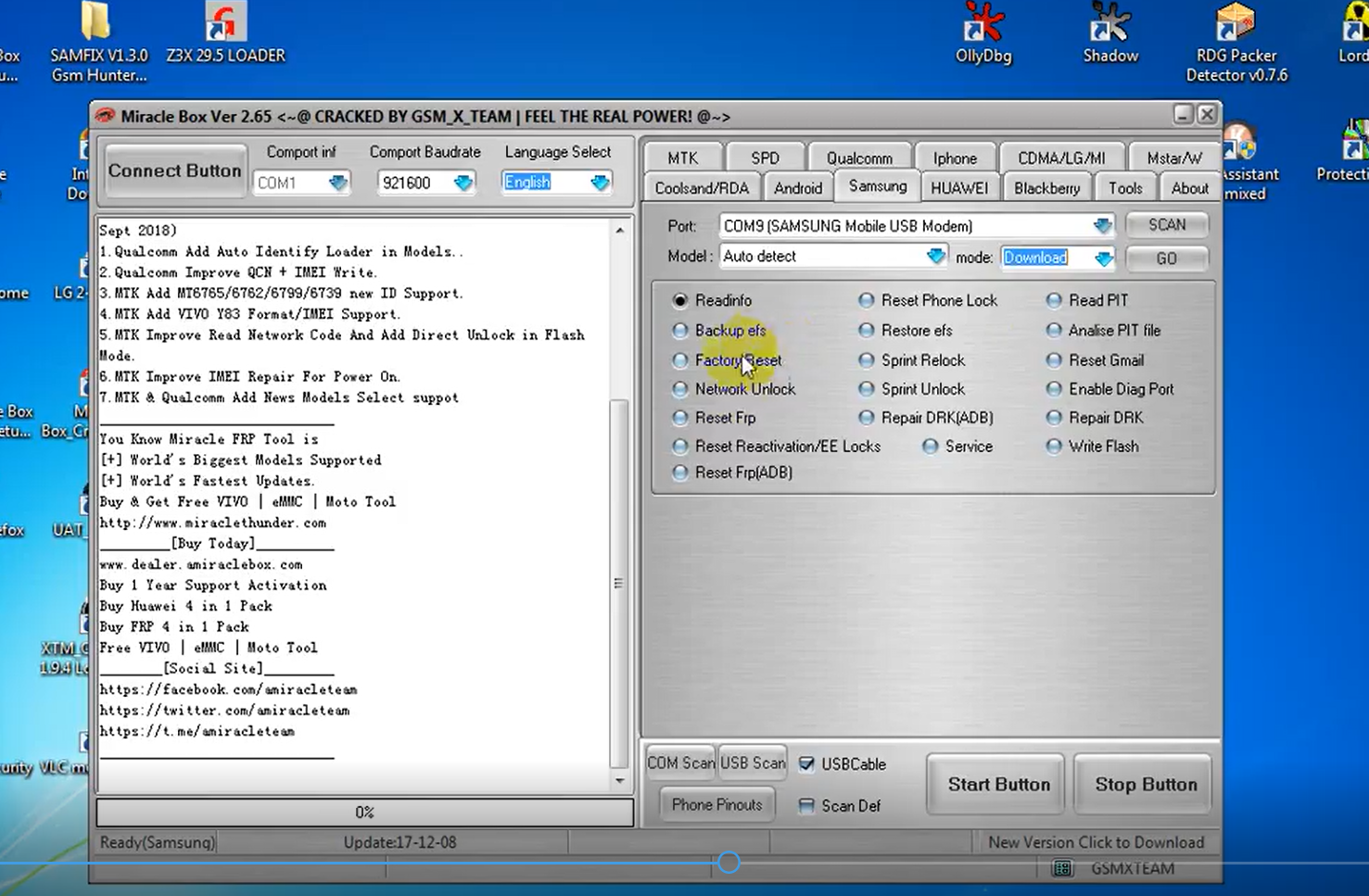
Task: Open Phone Pinouts
Action: click(x=716, y=804)
